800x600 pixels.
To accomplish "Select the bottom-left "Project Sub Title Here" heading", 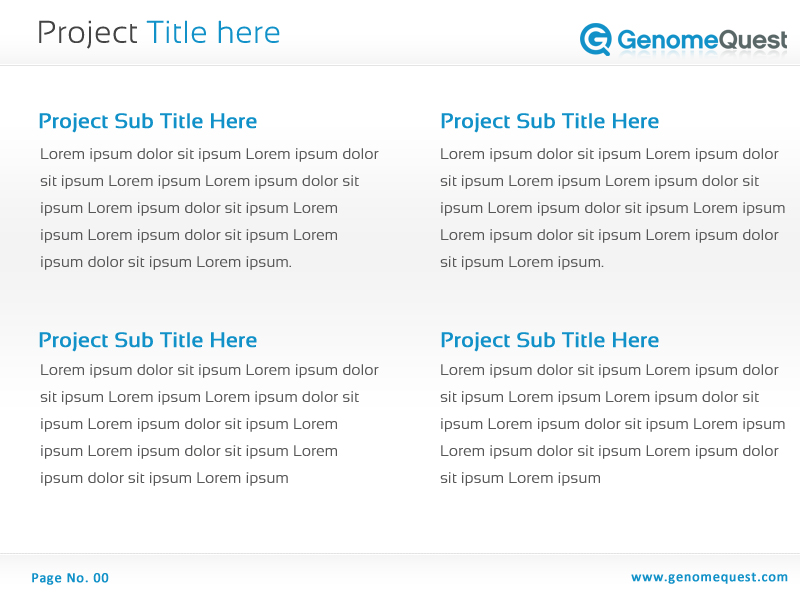I will [x=147, y=340].
